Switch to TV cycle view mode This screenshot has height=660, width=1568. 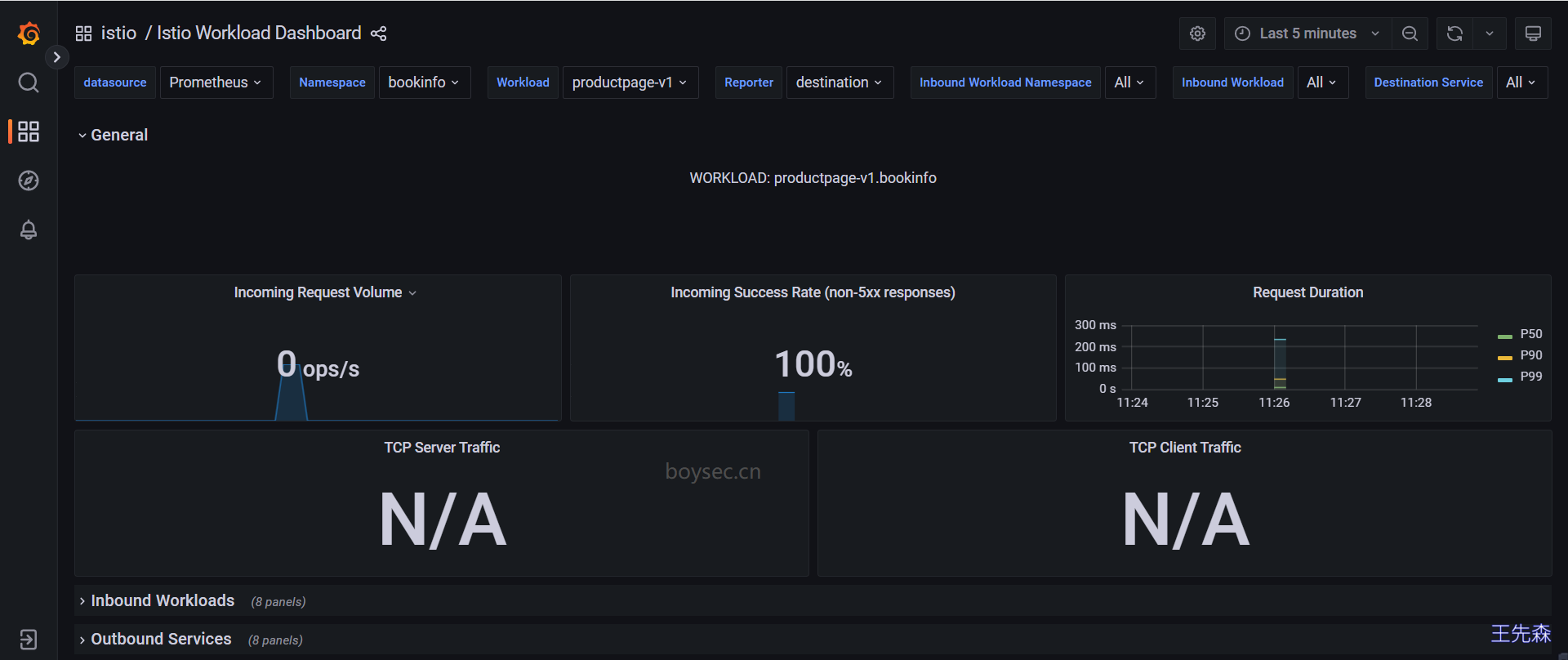[1533, 33]
